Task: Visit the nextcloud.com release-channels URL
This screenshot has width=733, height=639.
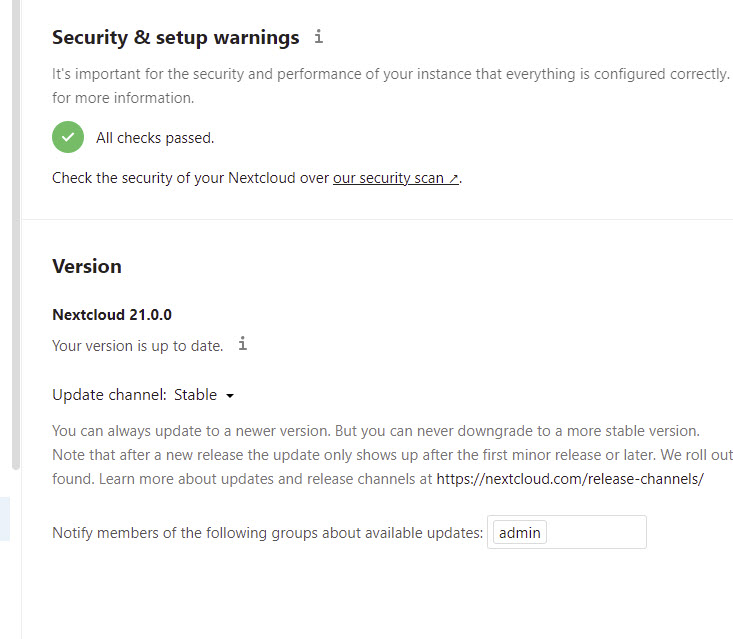Action: pyautogui.click(x=570, y=479)
